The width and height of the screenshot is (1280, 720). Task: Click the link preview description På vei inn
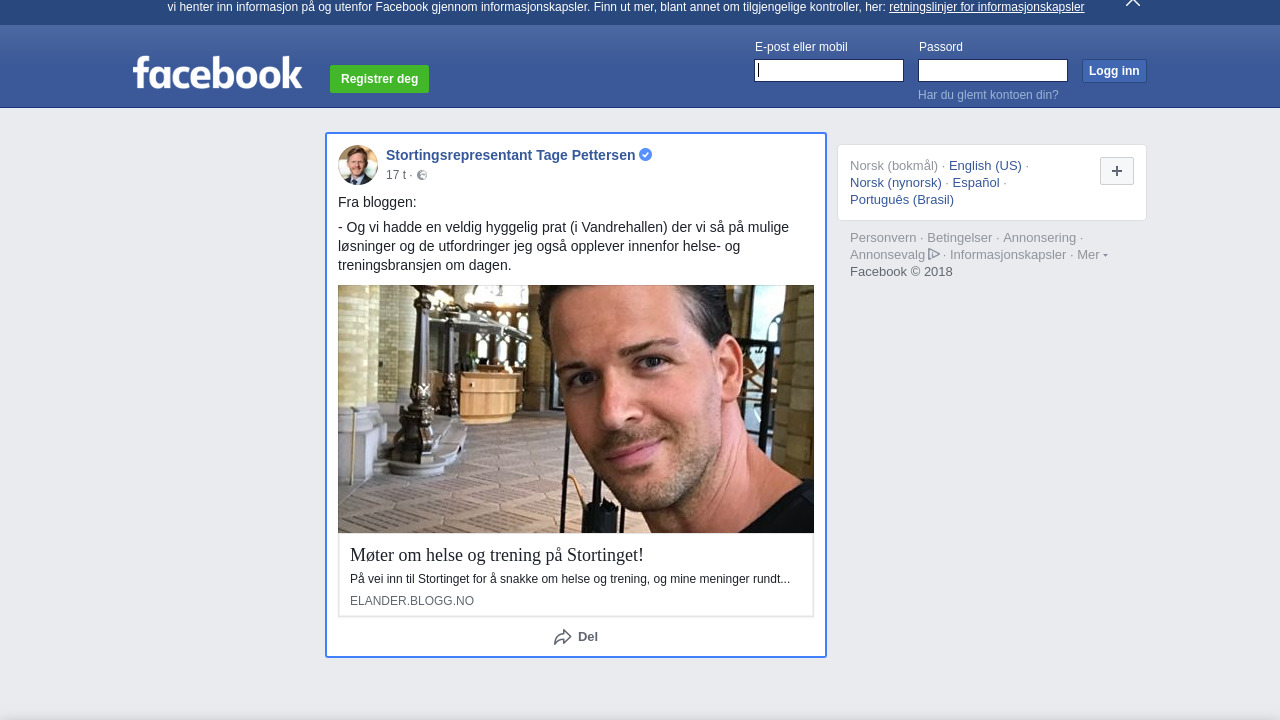570,579
